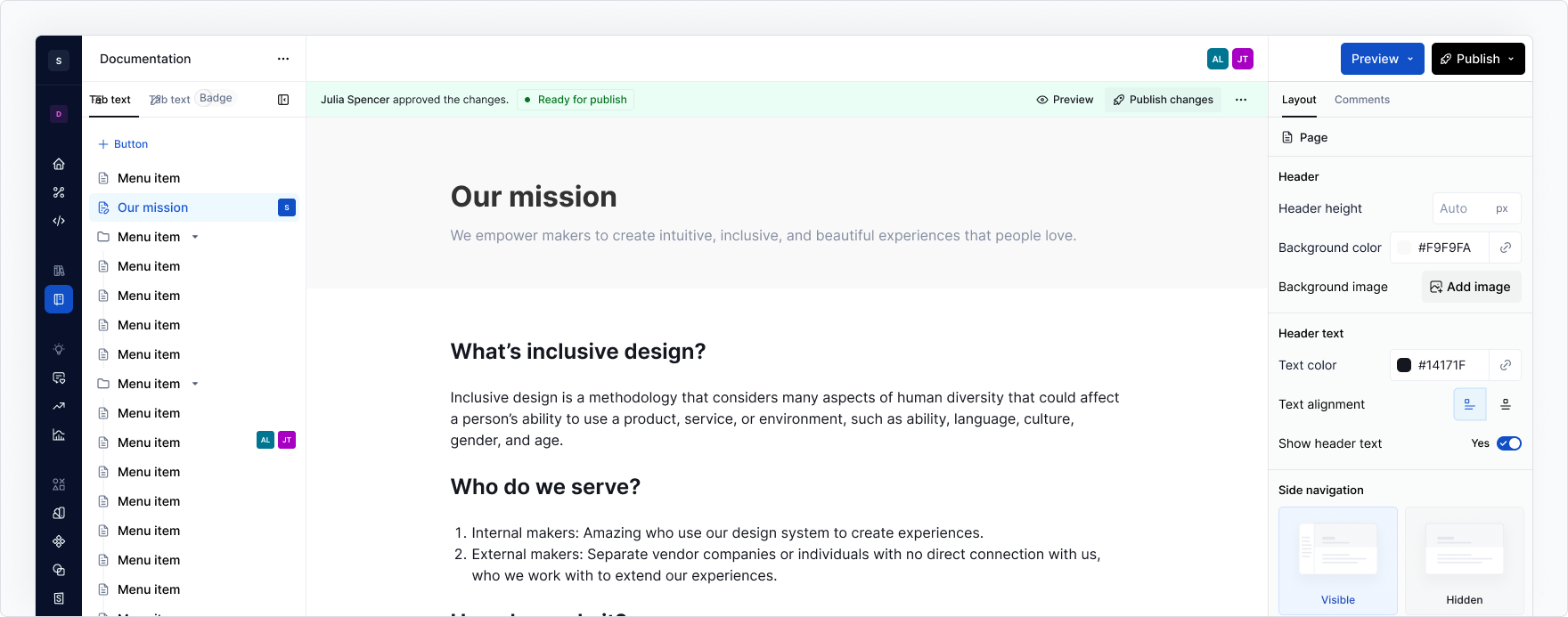Viewport: 1568px width, 617px height.
Task: Open the code brackets icon in sidebar
Action: tap(59, 221)
